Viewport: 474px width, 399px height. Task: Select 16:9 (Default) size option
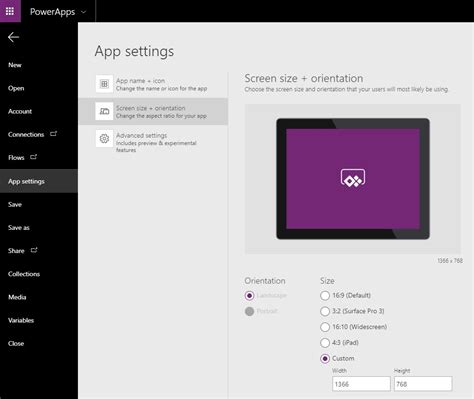[x=325, y=296]
